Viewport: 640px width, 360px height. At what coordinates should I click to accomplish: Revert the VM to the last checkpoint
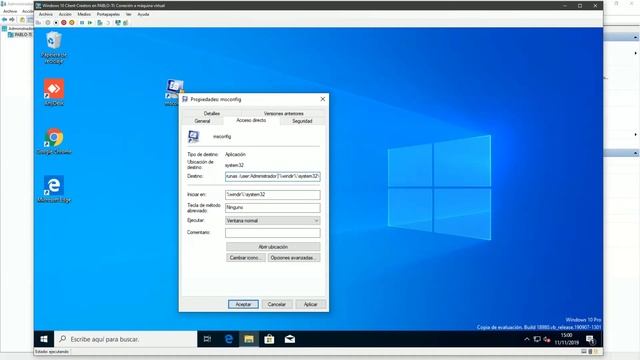pyautogui.click(x=108, y=23)
